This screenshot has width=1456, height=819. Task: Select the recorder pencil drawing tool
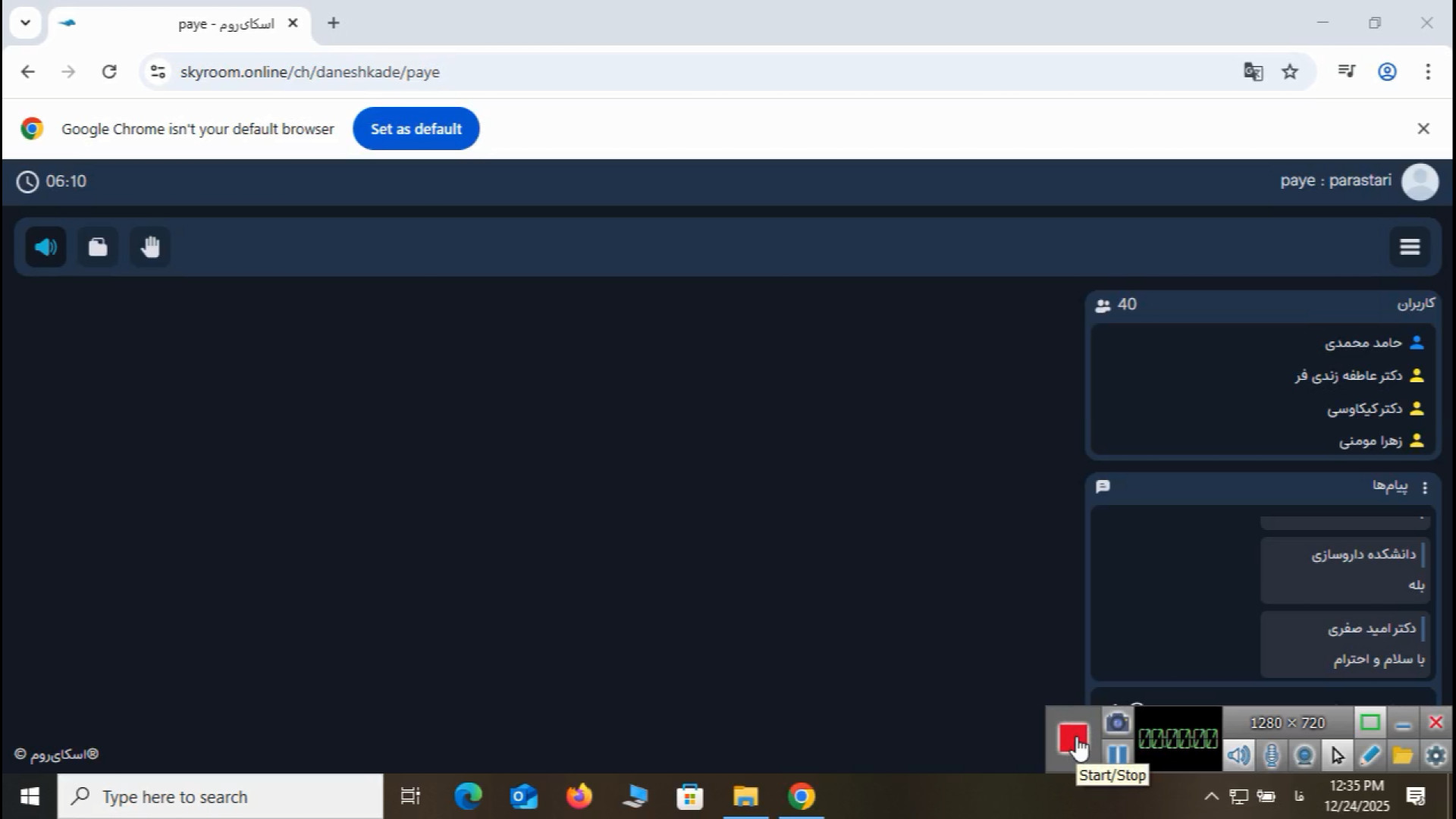pyautogui.click(x=1370, y=755)
